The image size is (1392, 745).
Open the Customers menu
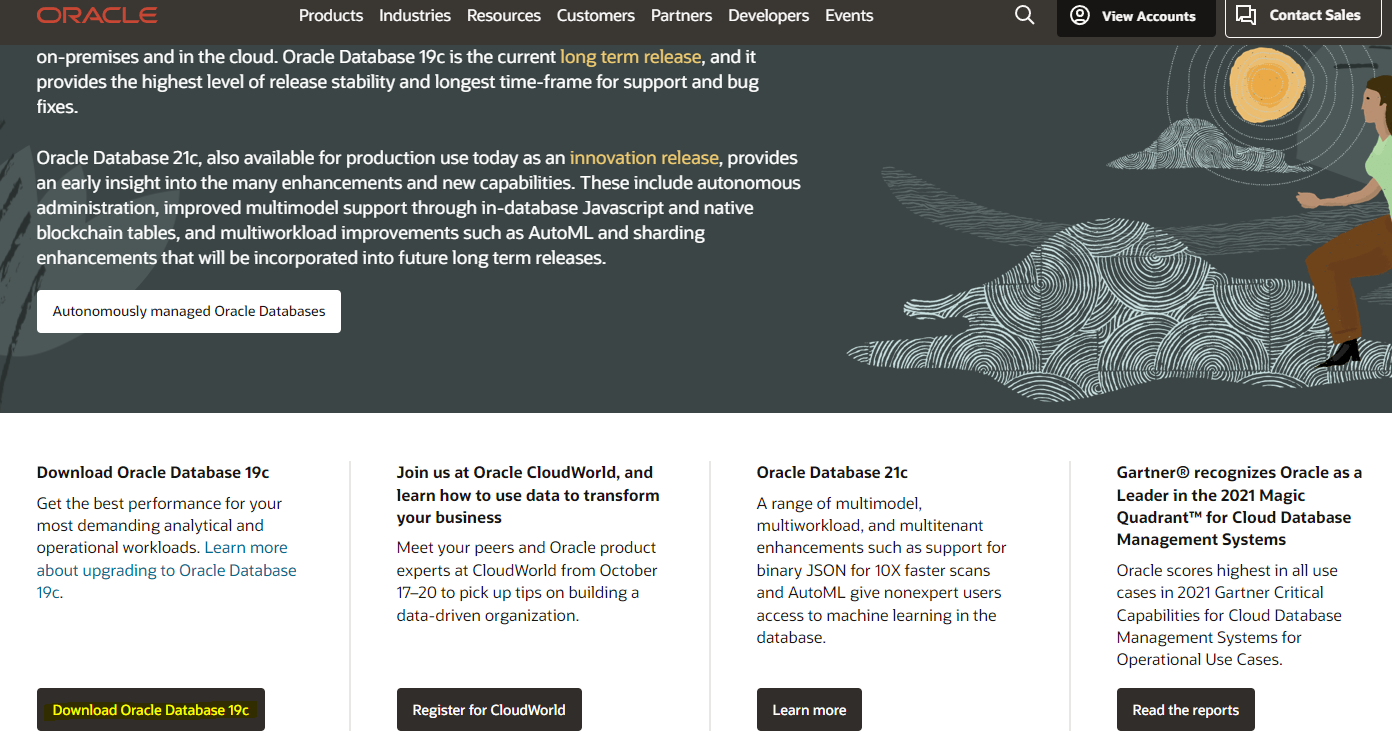596,15
